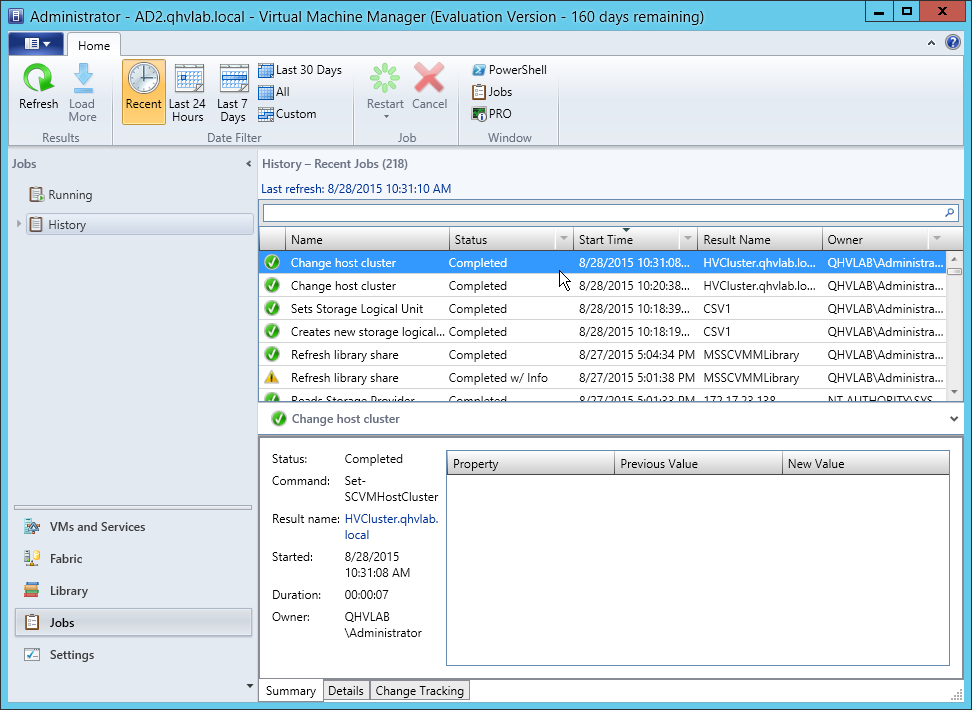Collapse the Jobs navigation pane
The height and width of the screenshot is (710, 972).
click(249, 164)
